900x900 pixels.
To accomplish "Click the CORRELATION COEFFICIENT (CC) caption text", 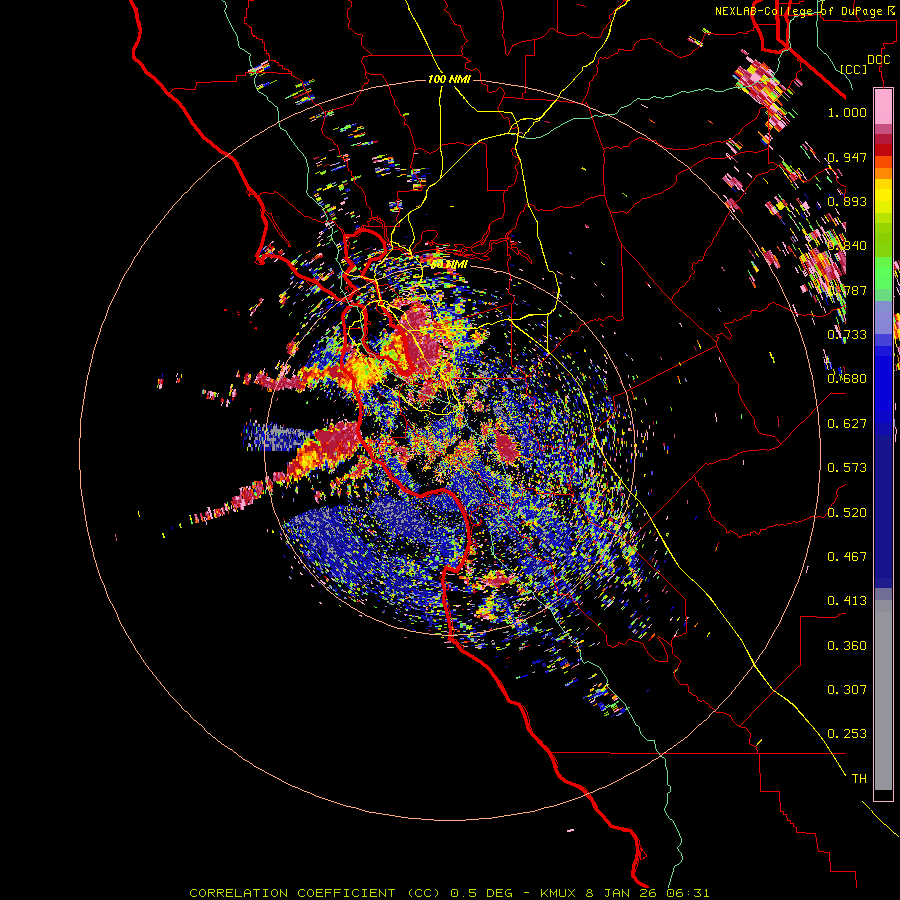I will [x=315, y=893].
